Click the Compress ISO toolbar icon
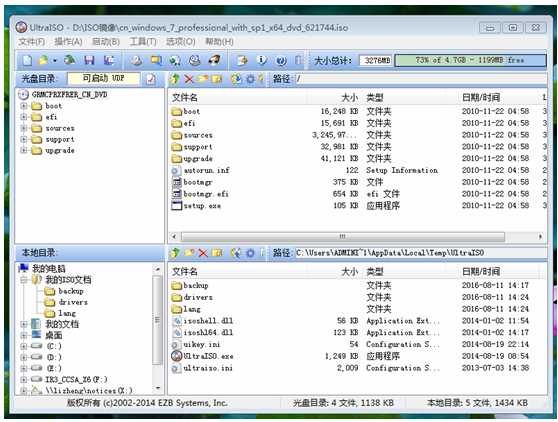 [156, 60]
